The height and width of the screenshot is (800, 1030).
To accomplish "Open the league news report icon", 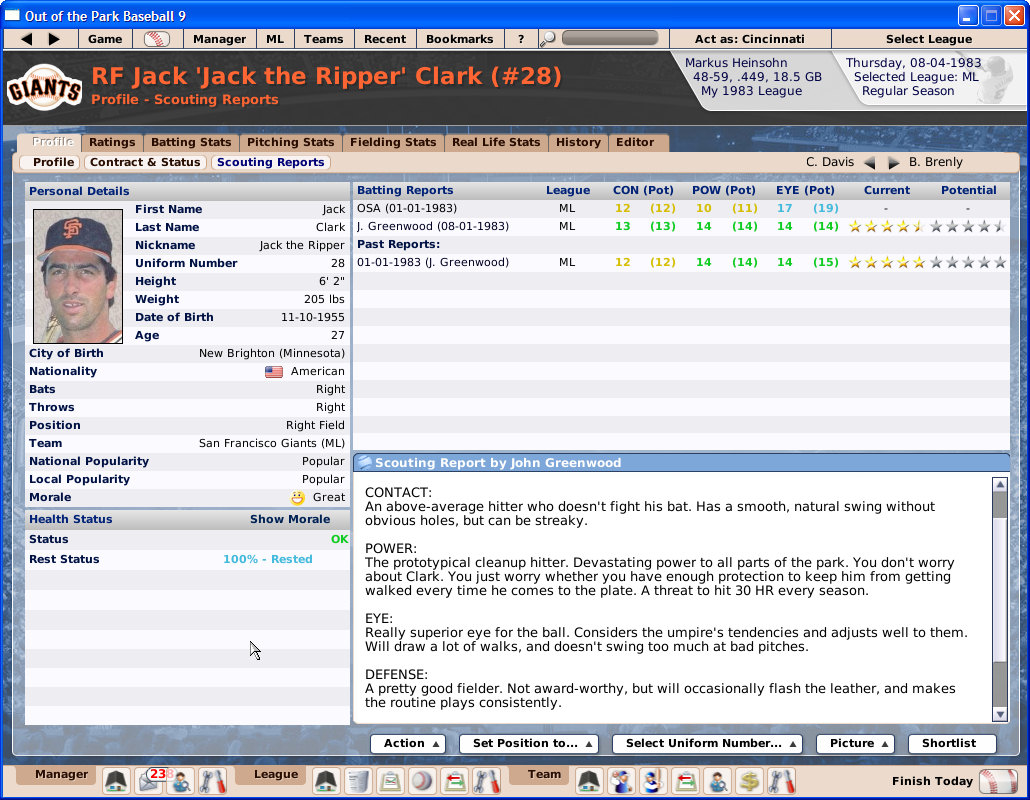I will 357,782.
